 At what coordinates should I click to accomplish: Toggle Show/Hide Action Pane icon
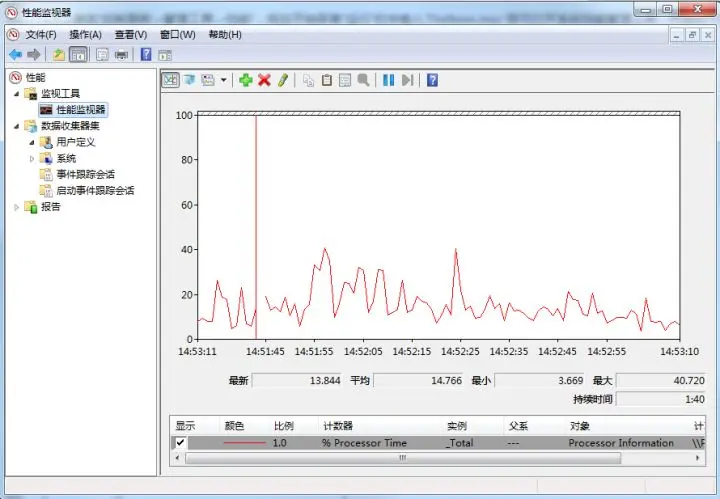[165, 55]
